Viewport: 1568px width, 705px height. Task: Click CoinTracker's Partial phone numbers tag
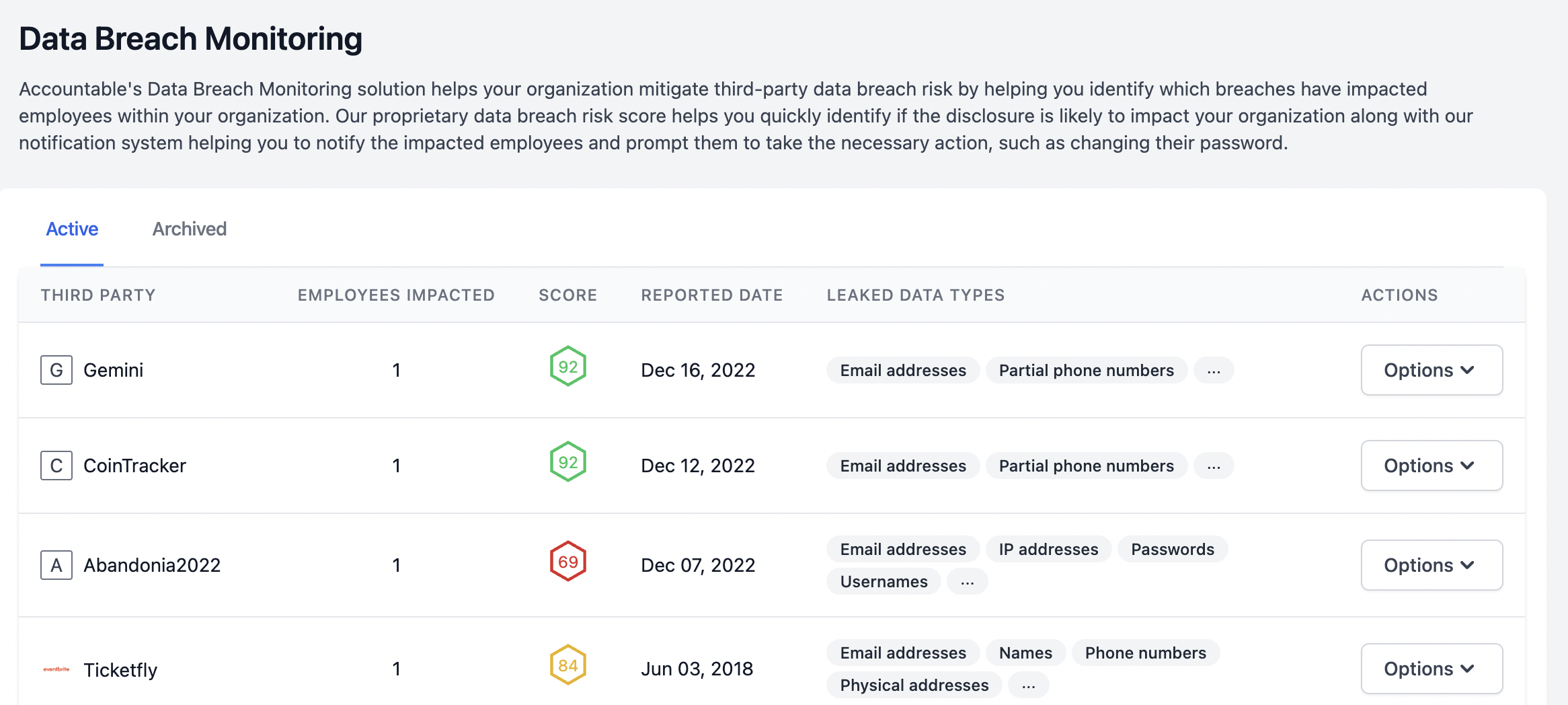pyautogui.click(x=1087, y=466)
